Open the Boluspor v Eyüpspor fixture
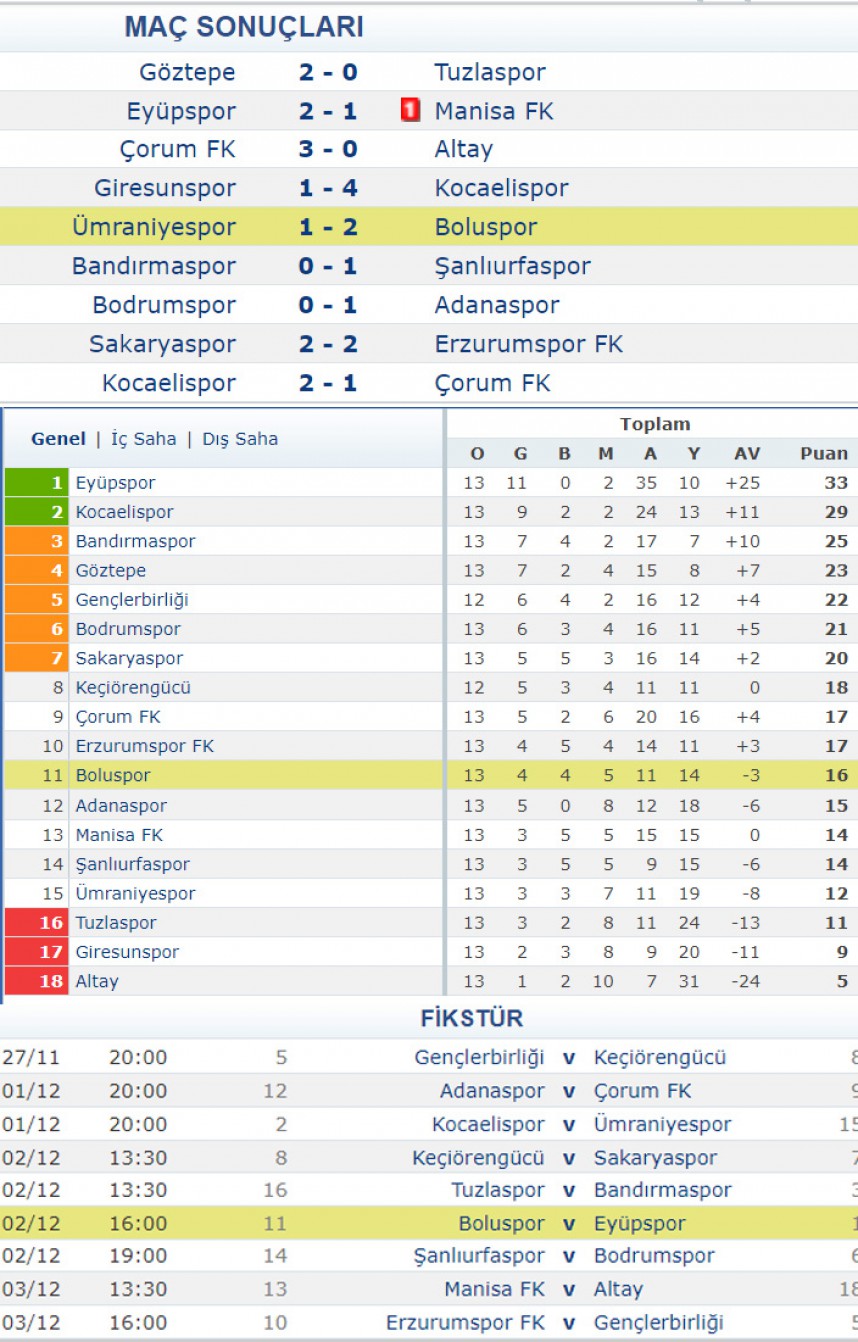The image size is (858, 1342). coord(429,1223)
